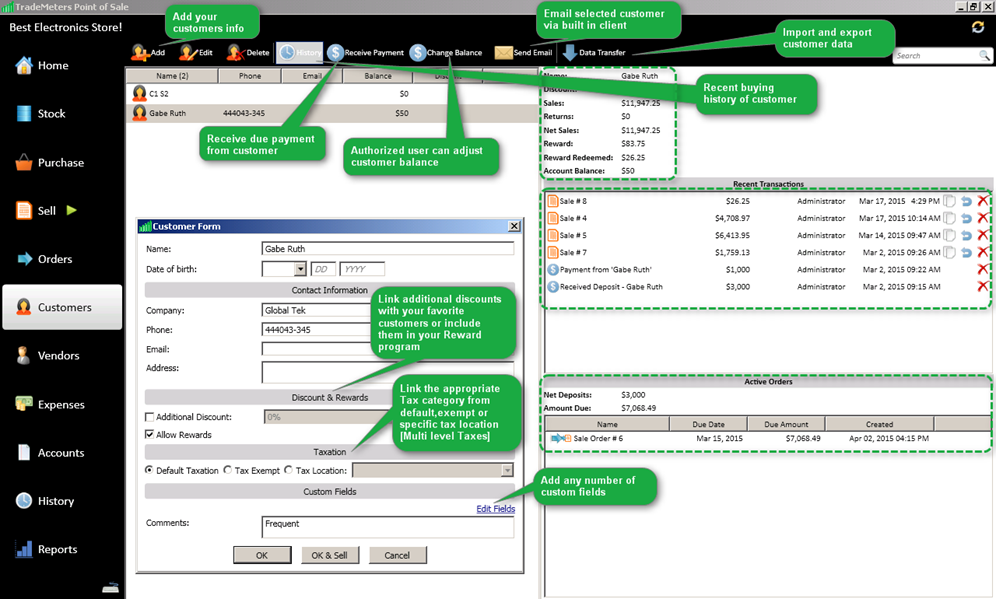Image resolution: width=996 pixels, height=599 pixels.
Task: Click the refresh icon in top-right corner
Action: click(x=977, y=27)
